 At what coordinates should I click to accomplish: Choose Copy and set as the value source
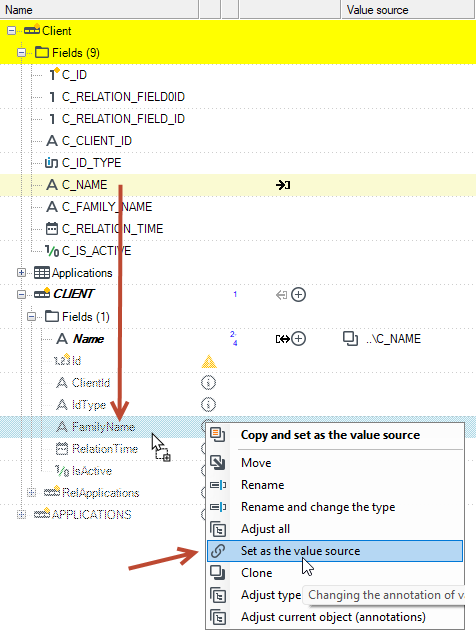(335, 435)
